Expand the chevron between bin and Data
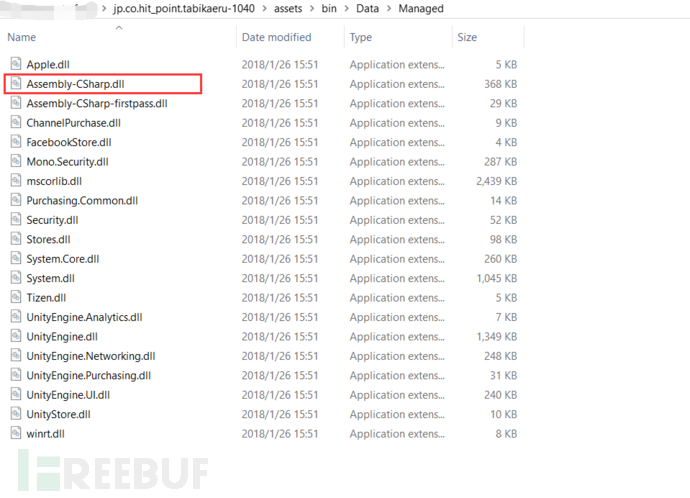Viewport: 690px width, 498px height. 347,8
